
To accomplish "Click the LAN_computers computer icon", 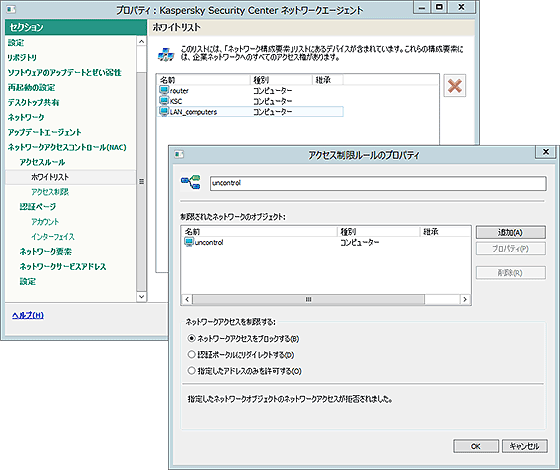I will 164,111.
